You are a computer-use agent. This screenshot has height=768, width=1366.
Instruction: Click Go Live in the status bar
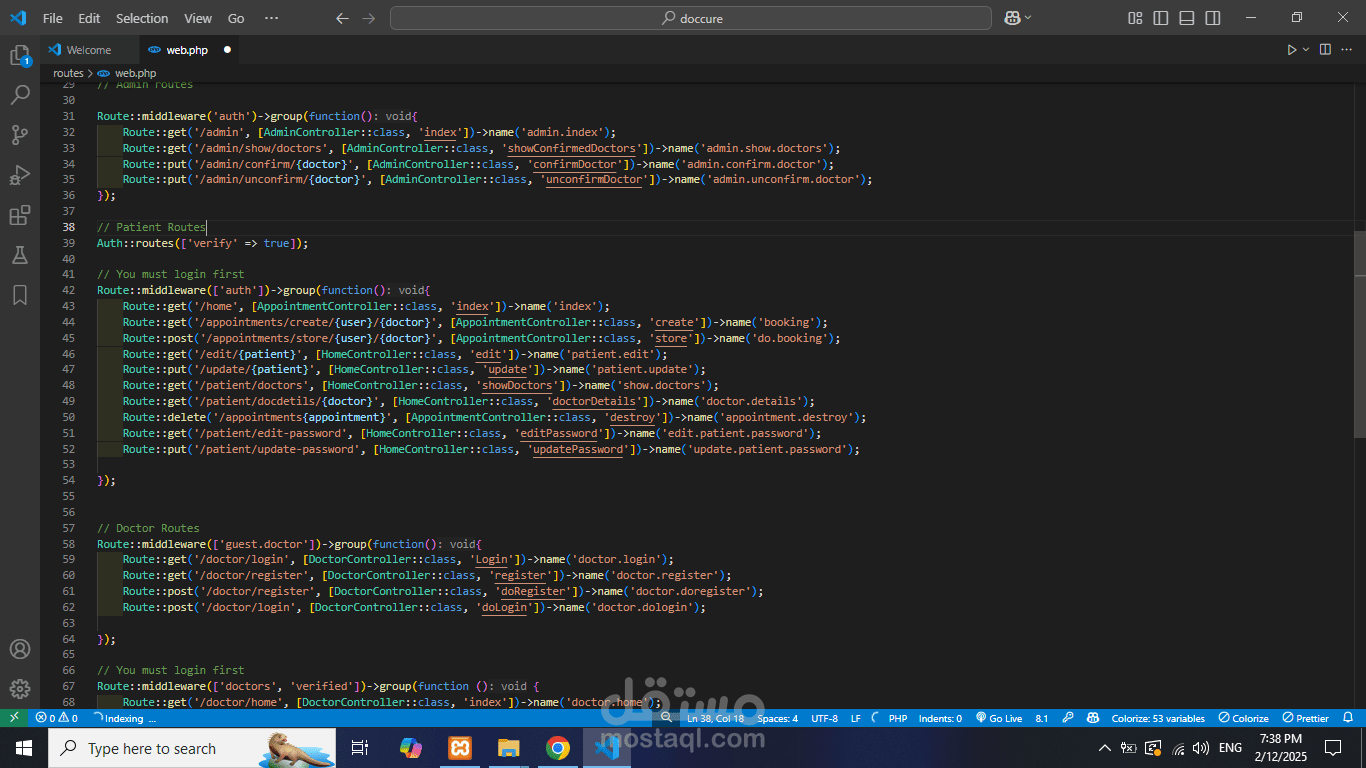(x=999, y=718)
